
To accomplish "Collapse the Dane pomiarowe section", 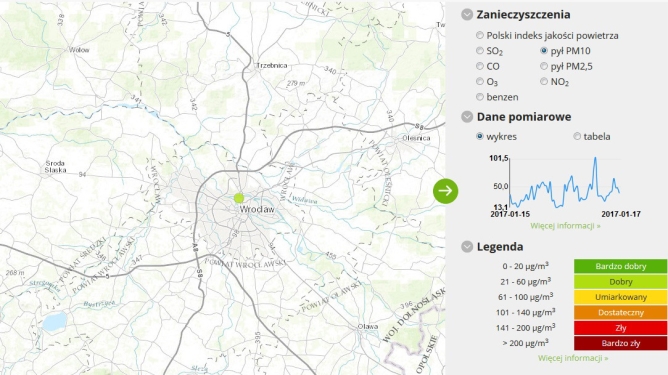I will (467, 117).
